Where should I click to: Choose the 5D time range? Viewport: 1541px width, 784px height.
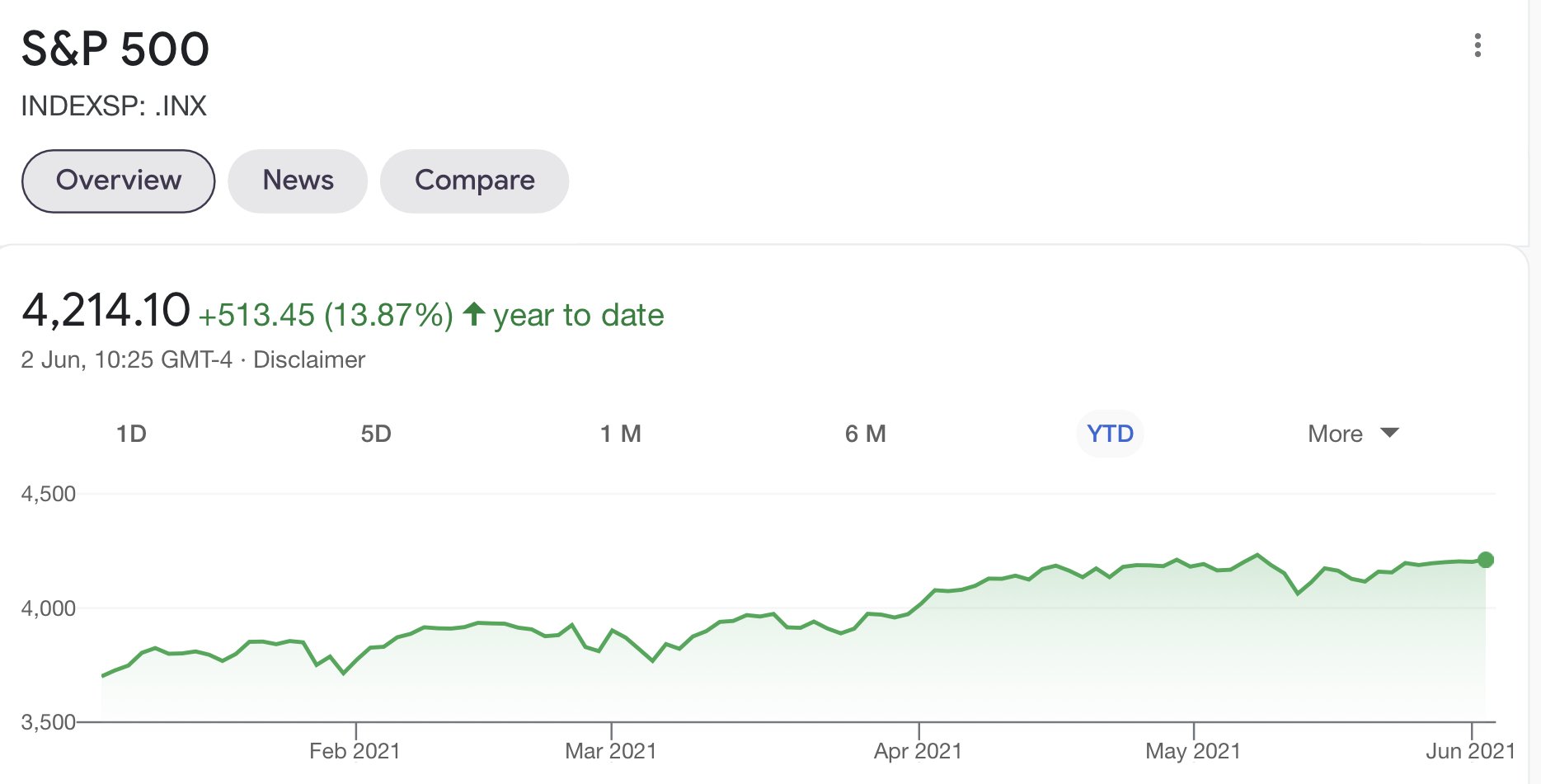click(376, 434)
